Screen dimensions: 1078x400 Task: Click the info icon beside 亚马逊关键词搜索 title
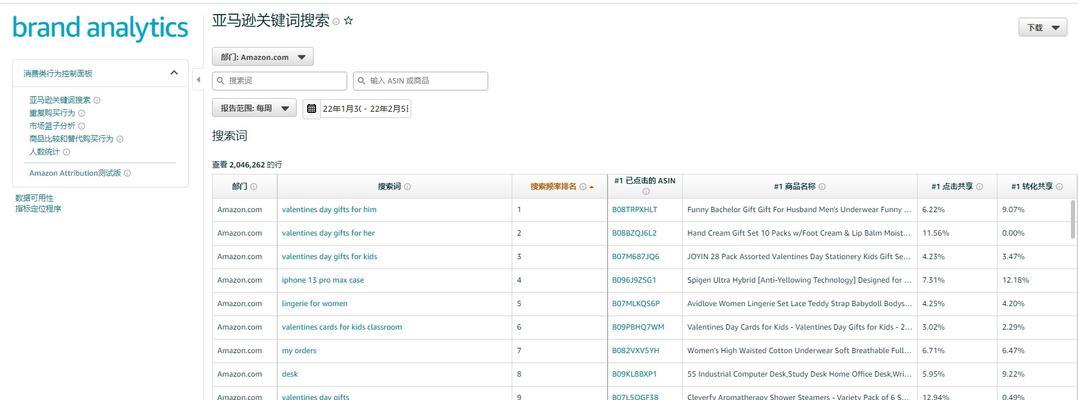click(336, 21)
